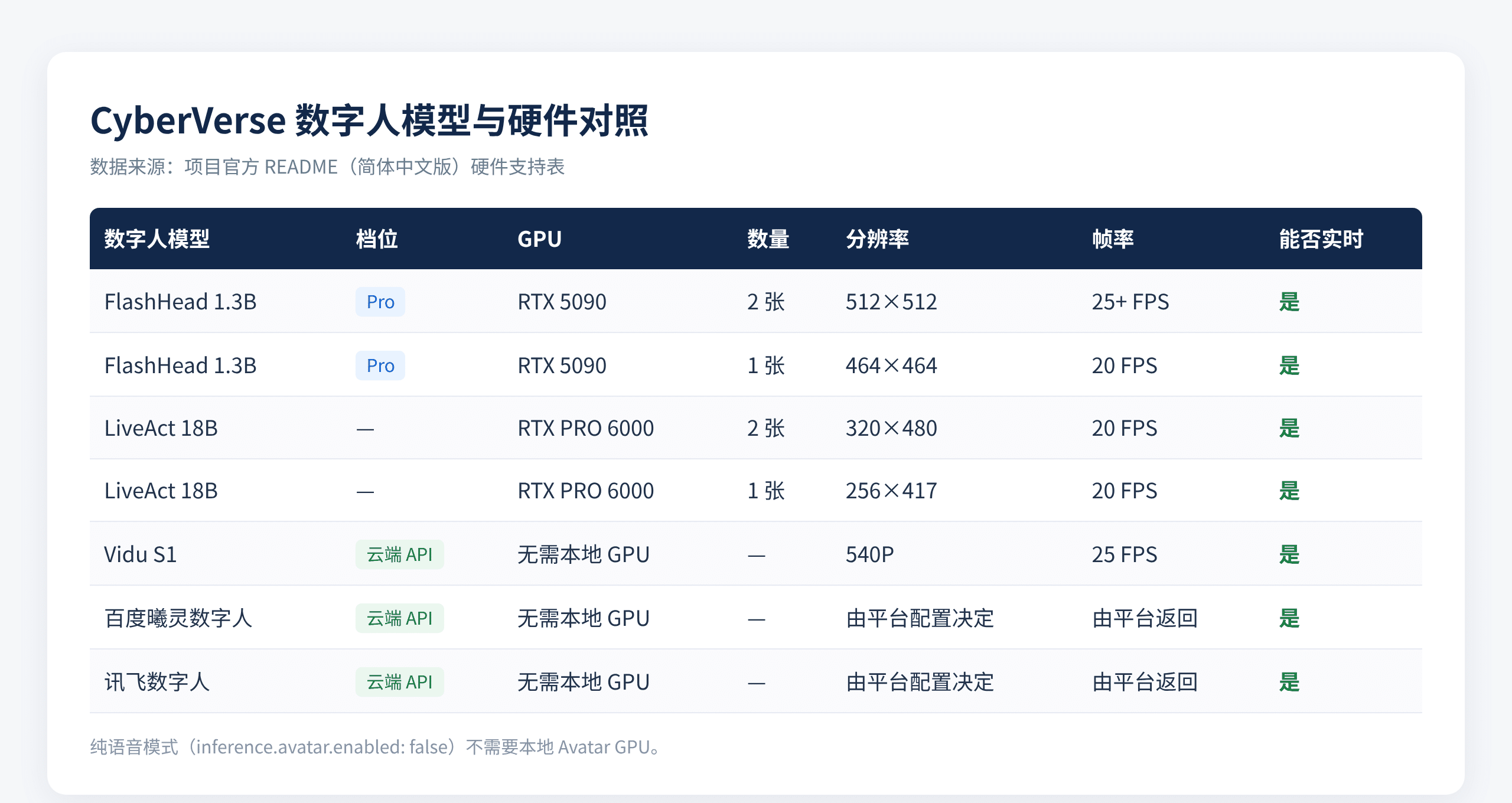Image resolution: width=1512 pixels, height=803 pixels.
Task: Click the 能否实时 column header
Action: click(1321, 239)
